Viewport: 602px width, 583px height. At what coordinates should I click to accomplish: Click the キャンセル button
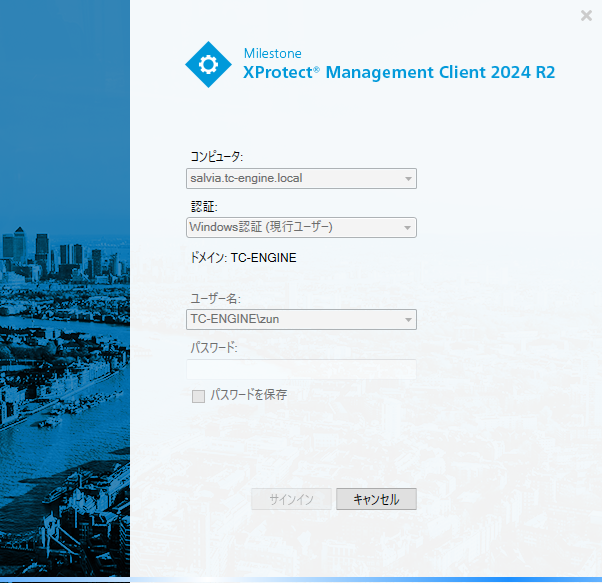[x=376, y=499]
